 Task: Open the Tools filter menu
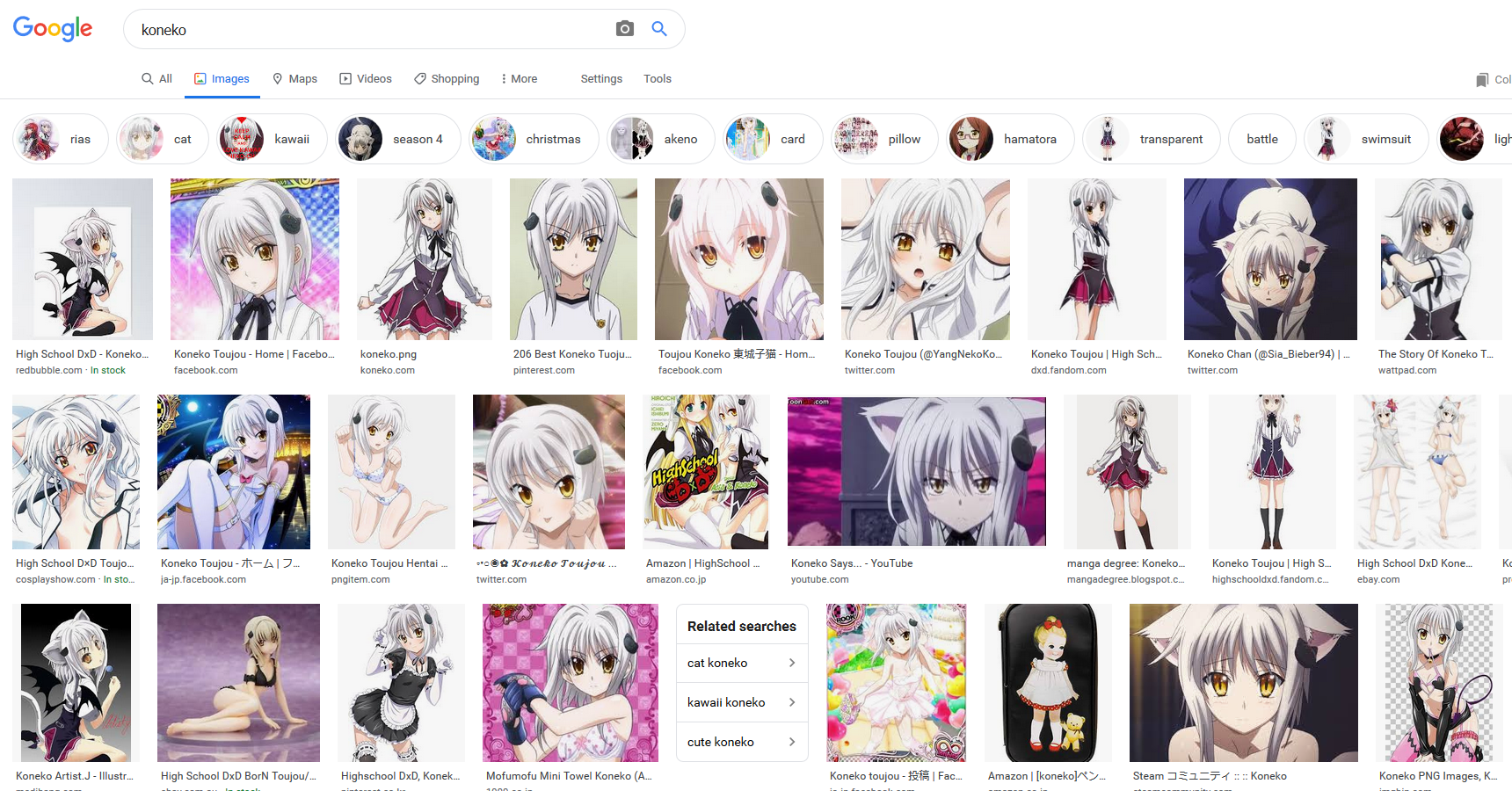click(x=658, y=79)
